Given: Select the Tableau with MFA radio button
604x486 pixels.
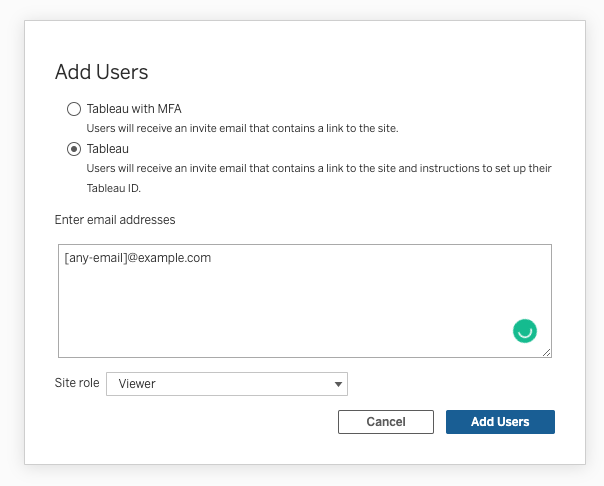Looking at the screenshot, I should [74, 109].
